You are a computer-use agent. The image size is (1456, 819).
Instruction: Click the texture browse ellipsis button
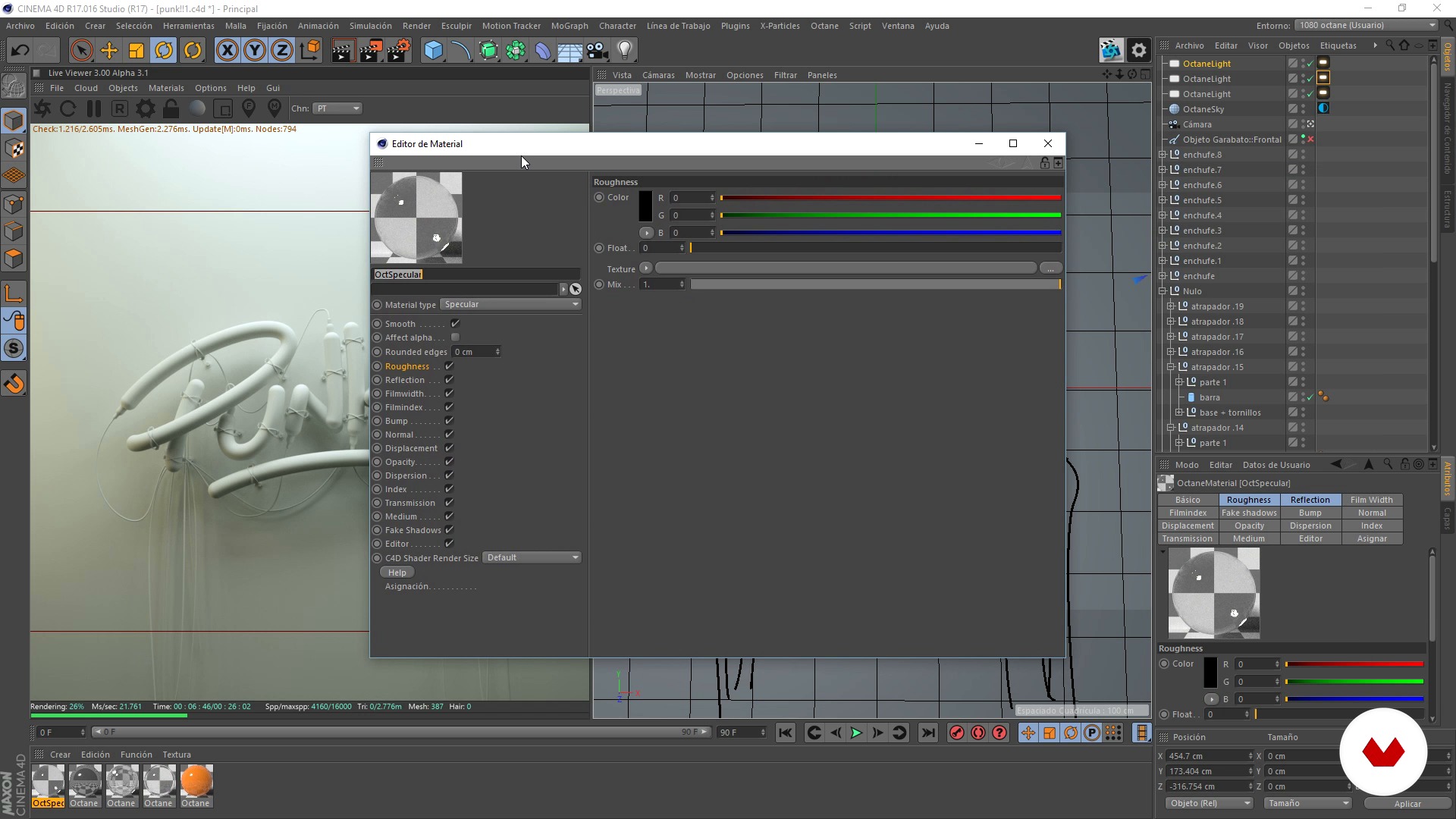pos(1050,268)
